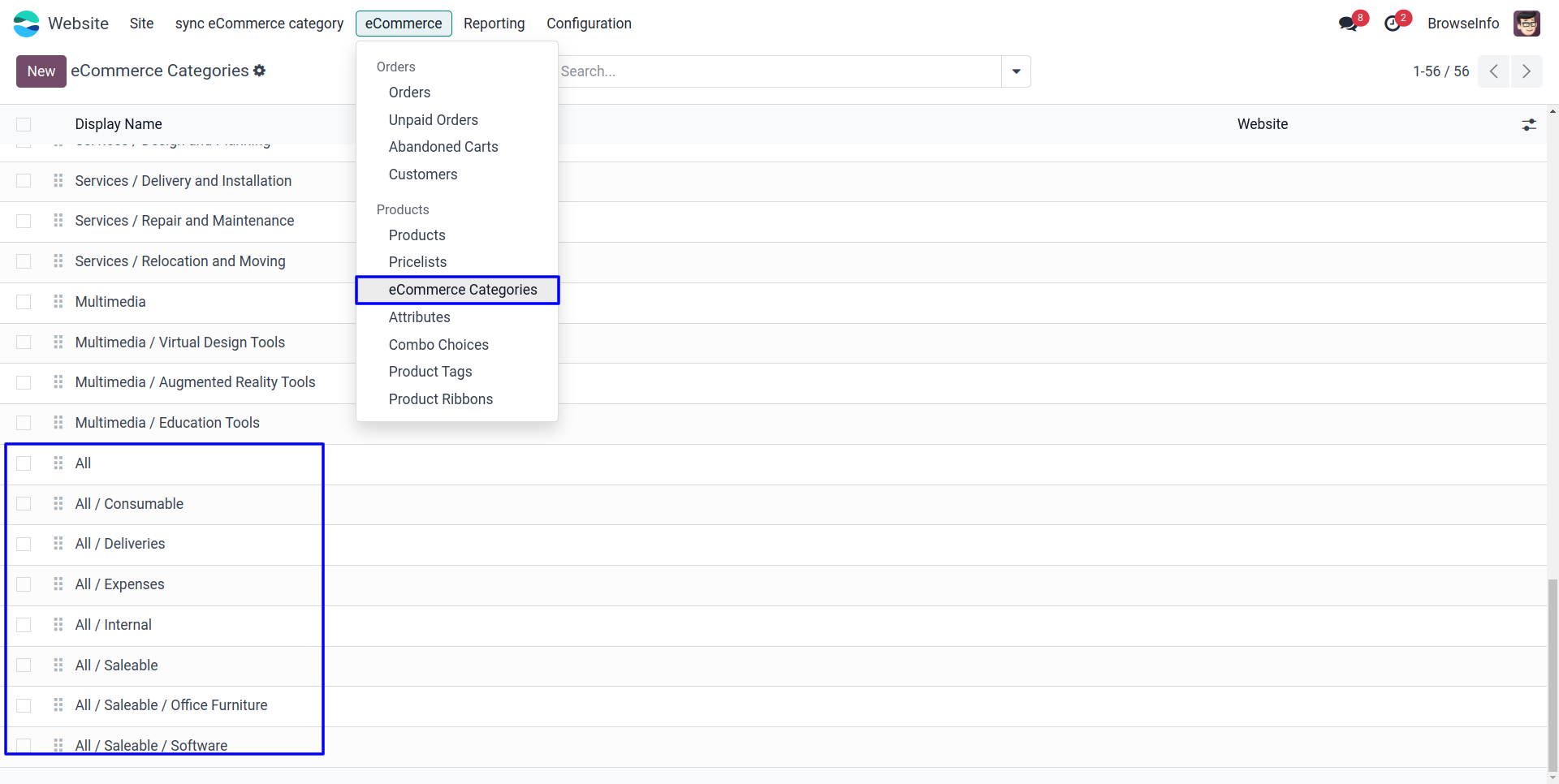
Task: Open the column adjustment settings icon
Action: [1529, 124]
